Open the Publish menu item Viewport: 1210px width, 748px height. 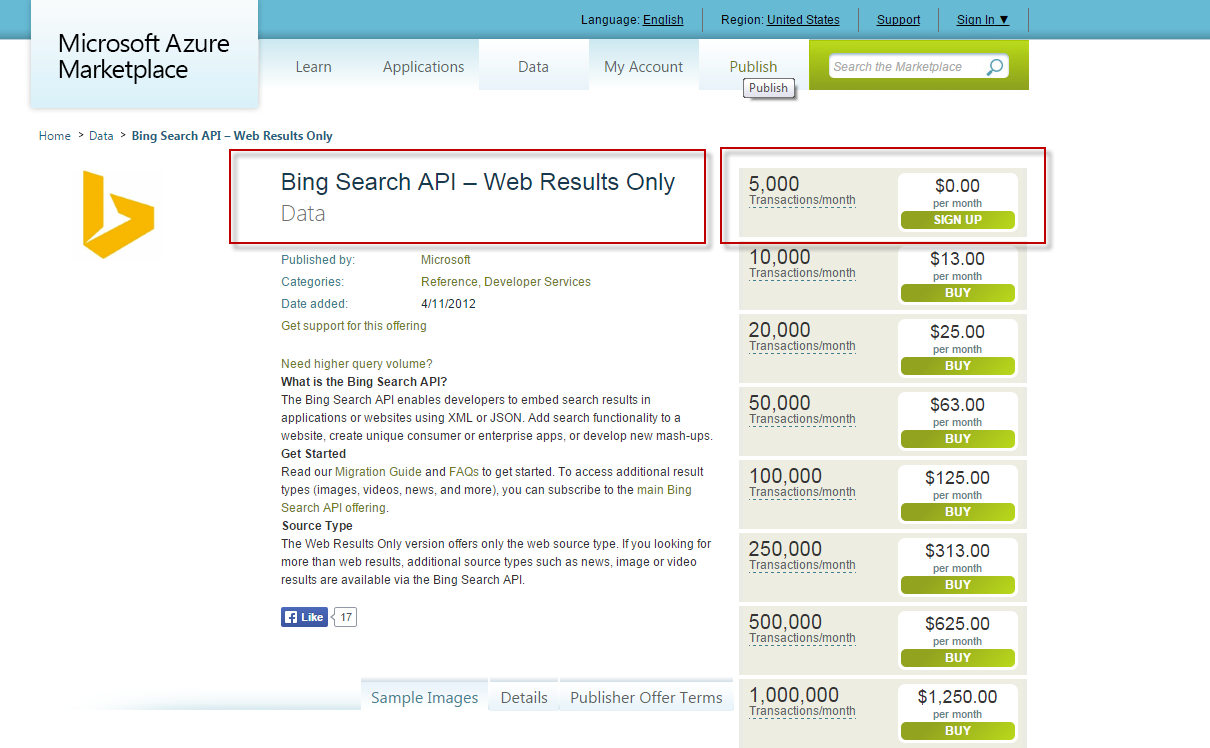tap(753, 67)
